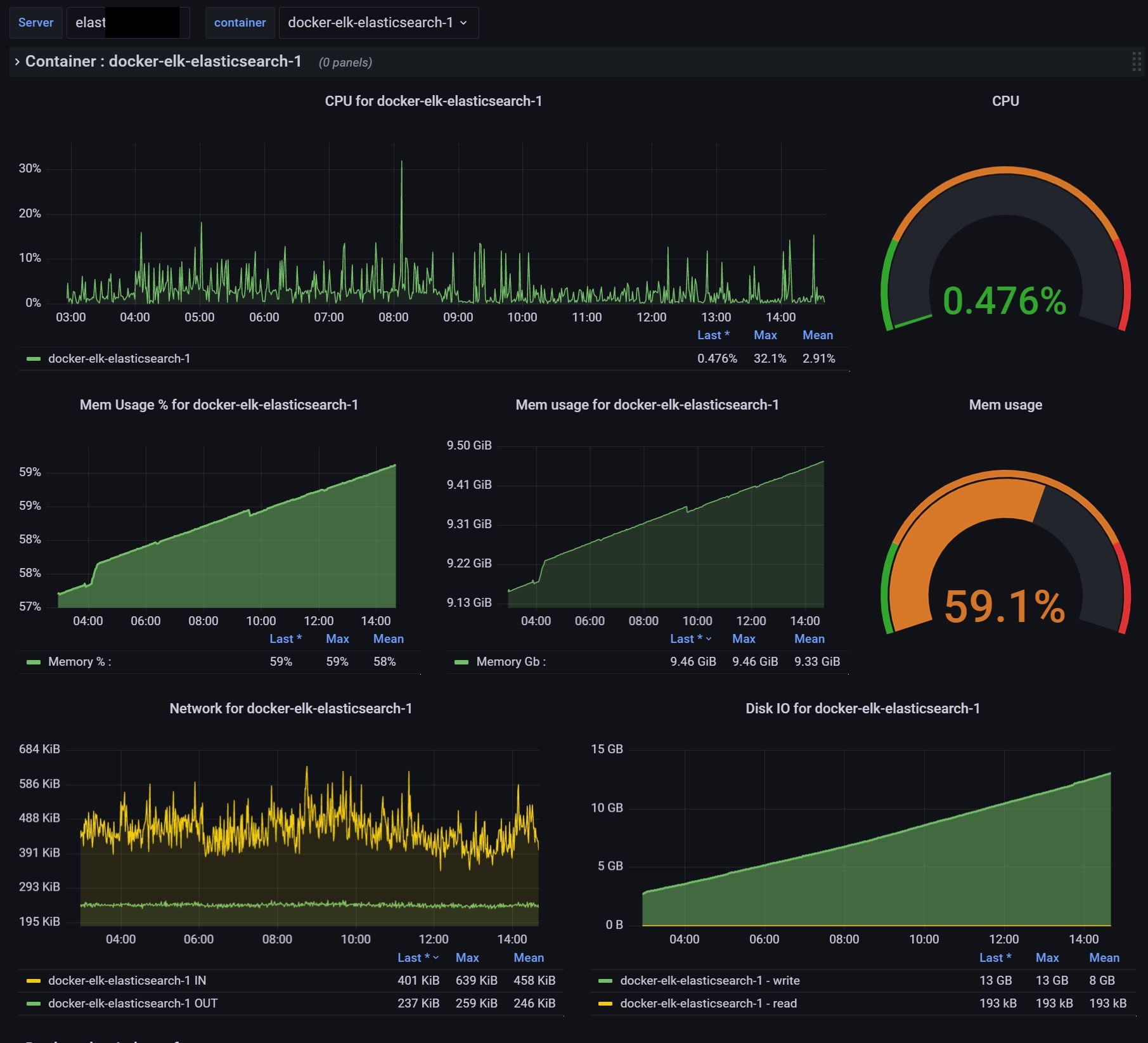Sort Memory % legend by Mean
1148x1043 pixels.
pyautogui.click(x=389, y=639)
